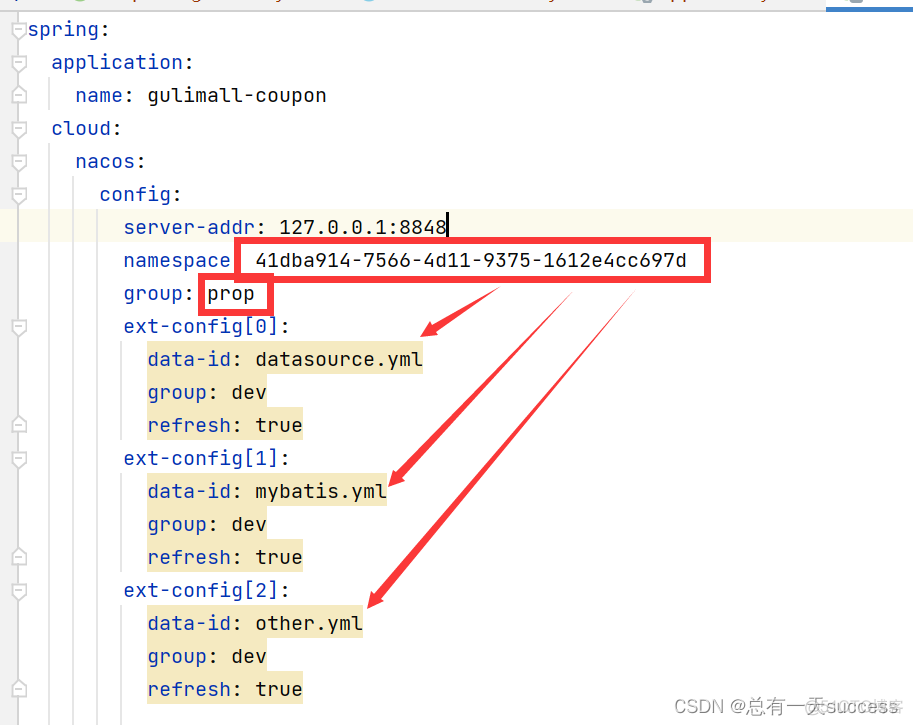The image size is (913, 725).
Task: Collapse the cloud: block fold marker
Action: click(19, 128)
